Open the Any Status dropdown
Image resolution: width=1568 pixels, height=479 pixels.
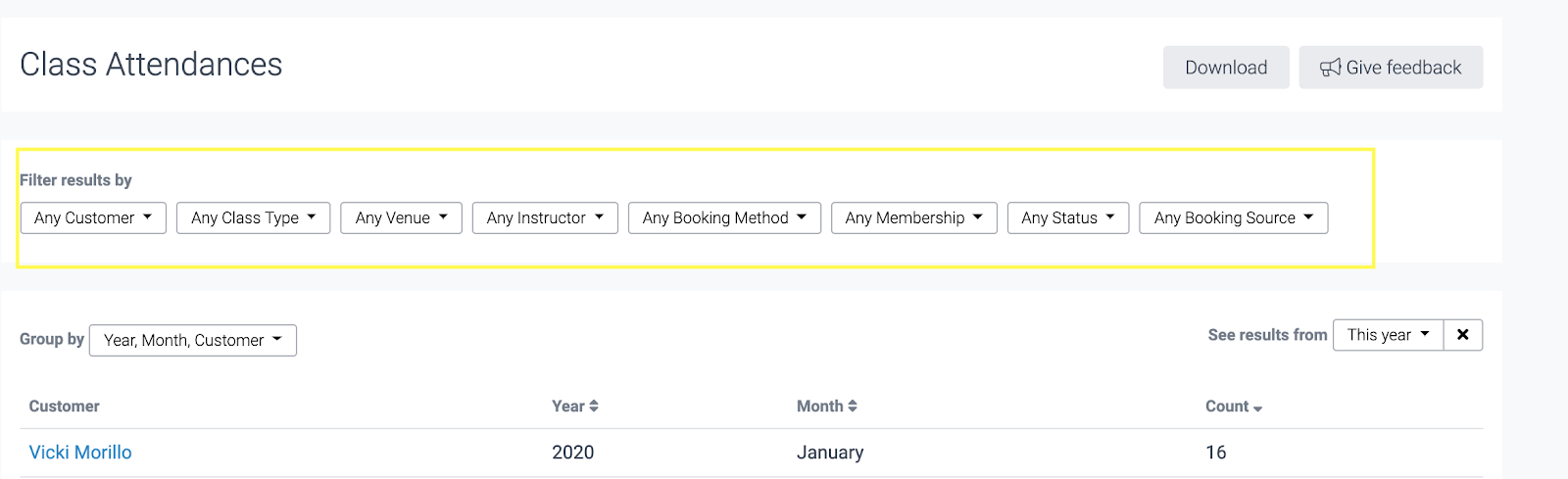[x=1067, y=217]
